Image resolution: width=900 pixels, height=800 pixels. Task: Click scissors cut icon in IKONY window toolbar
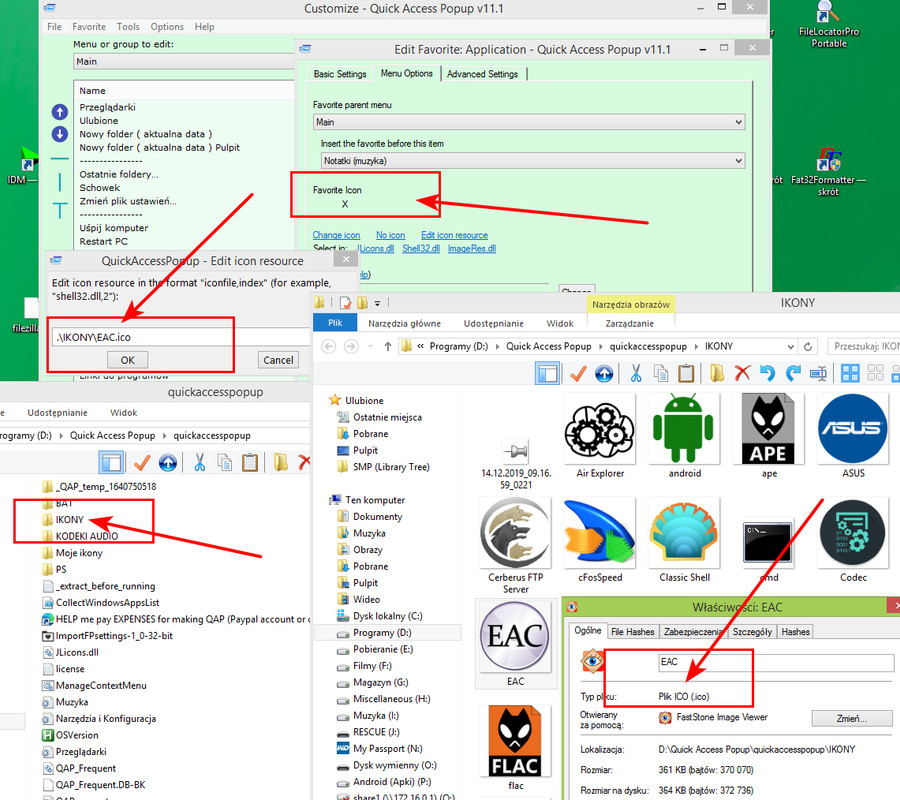635,374
